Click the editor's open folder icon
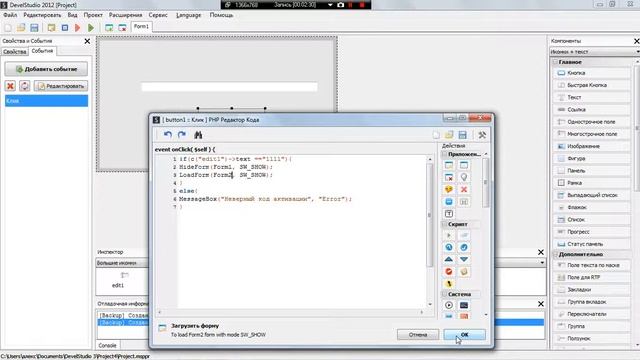This screenshot has height=360, width=640. (x=449, y=135)
